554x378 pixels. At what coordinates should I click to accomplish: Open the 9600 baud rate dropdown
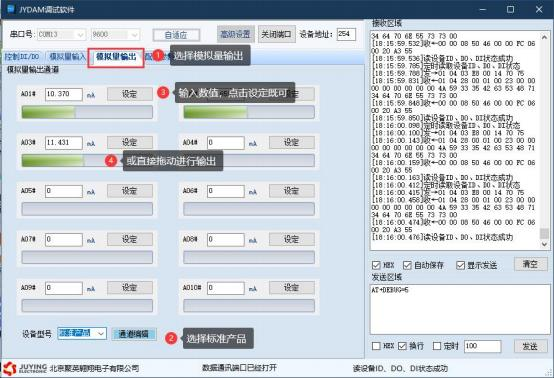pos(115,35)
